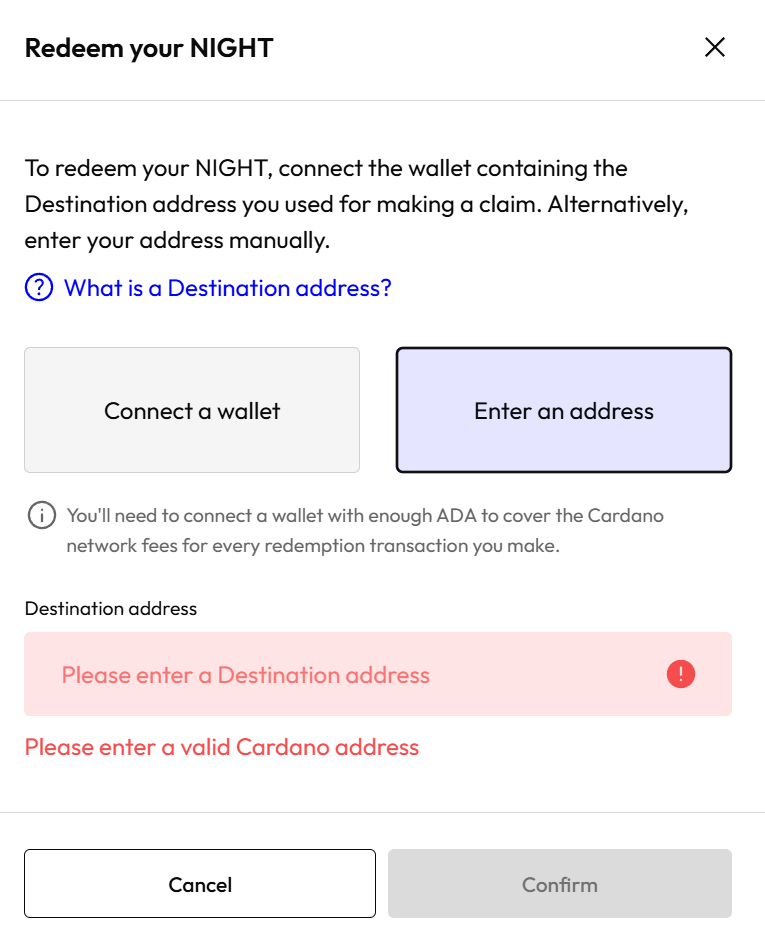Viewport: 765px width, 942px height.
Task: Click the "Destination address" field label
Action: pos(111,608)
